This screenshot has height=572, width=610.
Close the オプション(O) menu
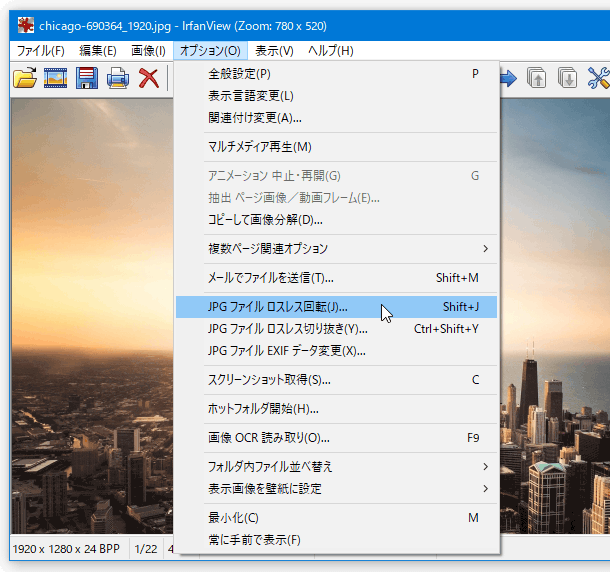[x=210, y=51]
